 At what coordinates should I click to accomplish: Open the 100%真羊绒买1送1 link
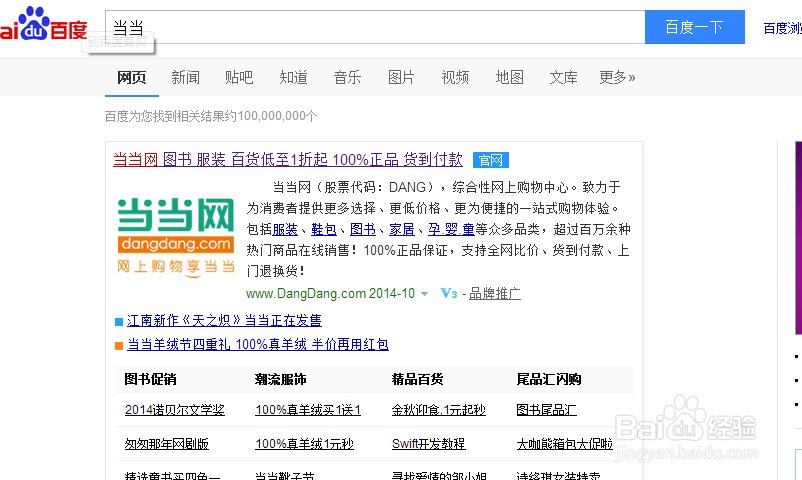(308, 410)
